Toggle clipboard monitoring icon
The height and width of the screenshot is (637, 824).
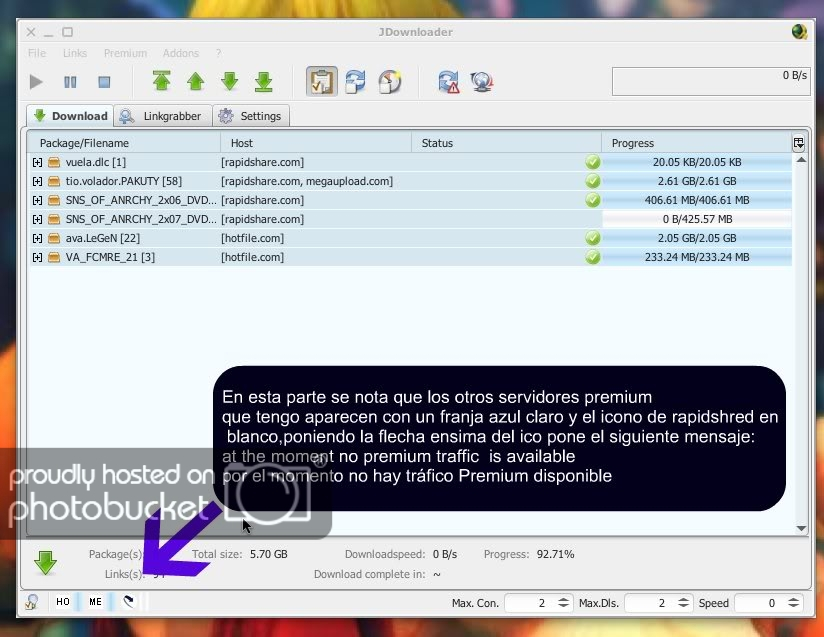coord(322,81)
